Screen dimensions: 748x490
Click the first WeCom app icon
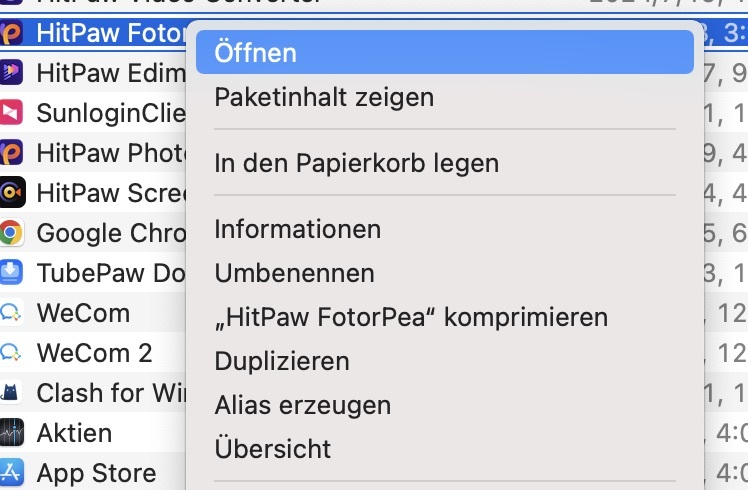point(11,313)
